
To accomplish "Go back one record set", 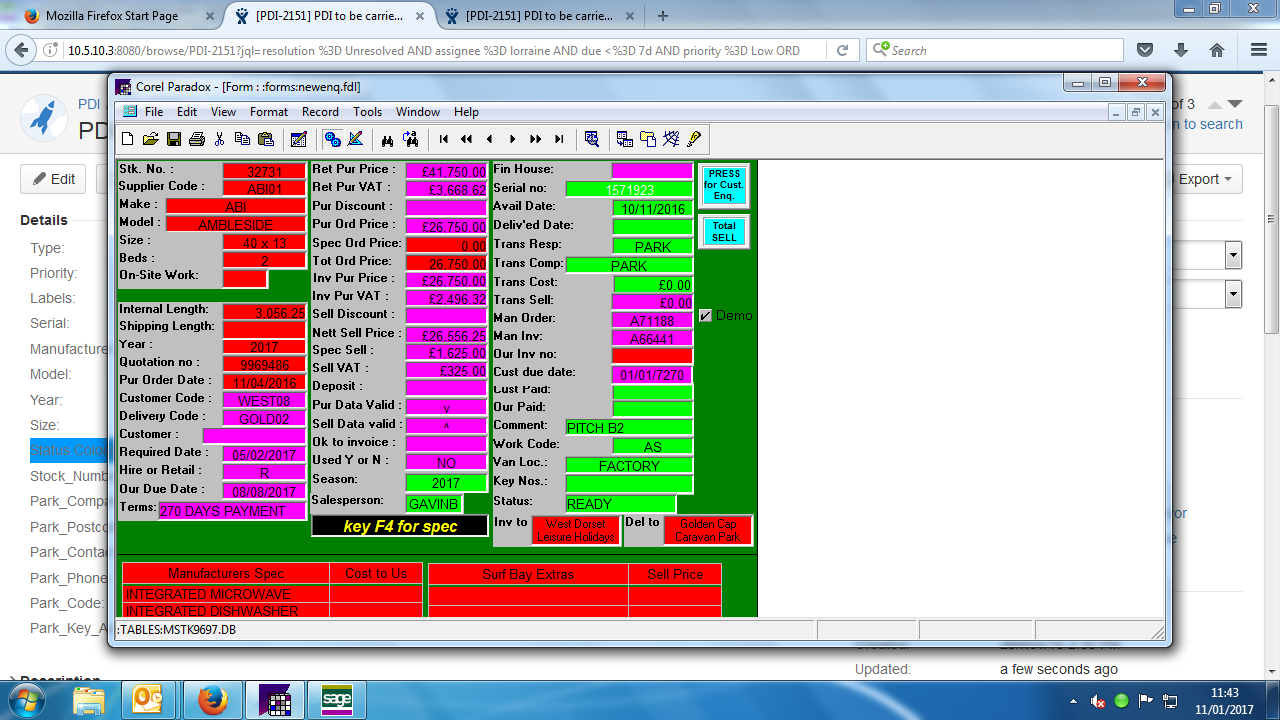I will point(466,139).
